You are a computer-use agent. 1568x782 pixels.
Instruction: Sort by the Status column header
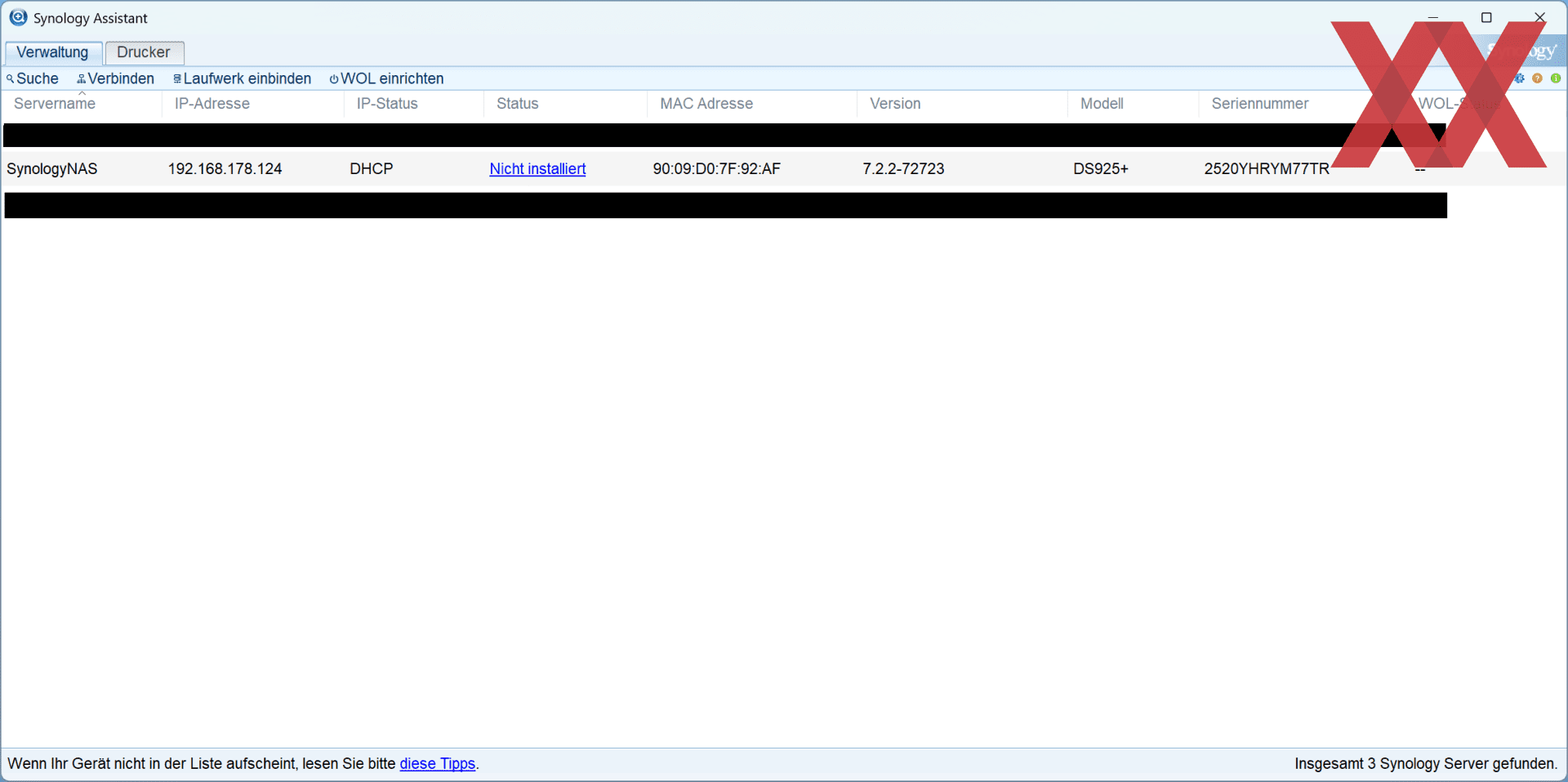tap(566, 104)
